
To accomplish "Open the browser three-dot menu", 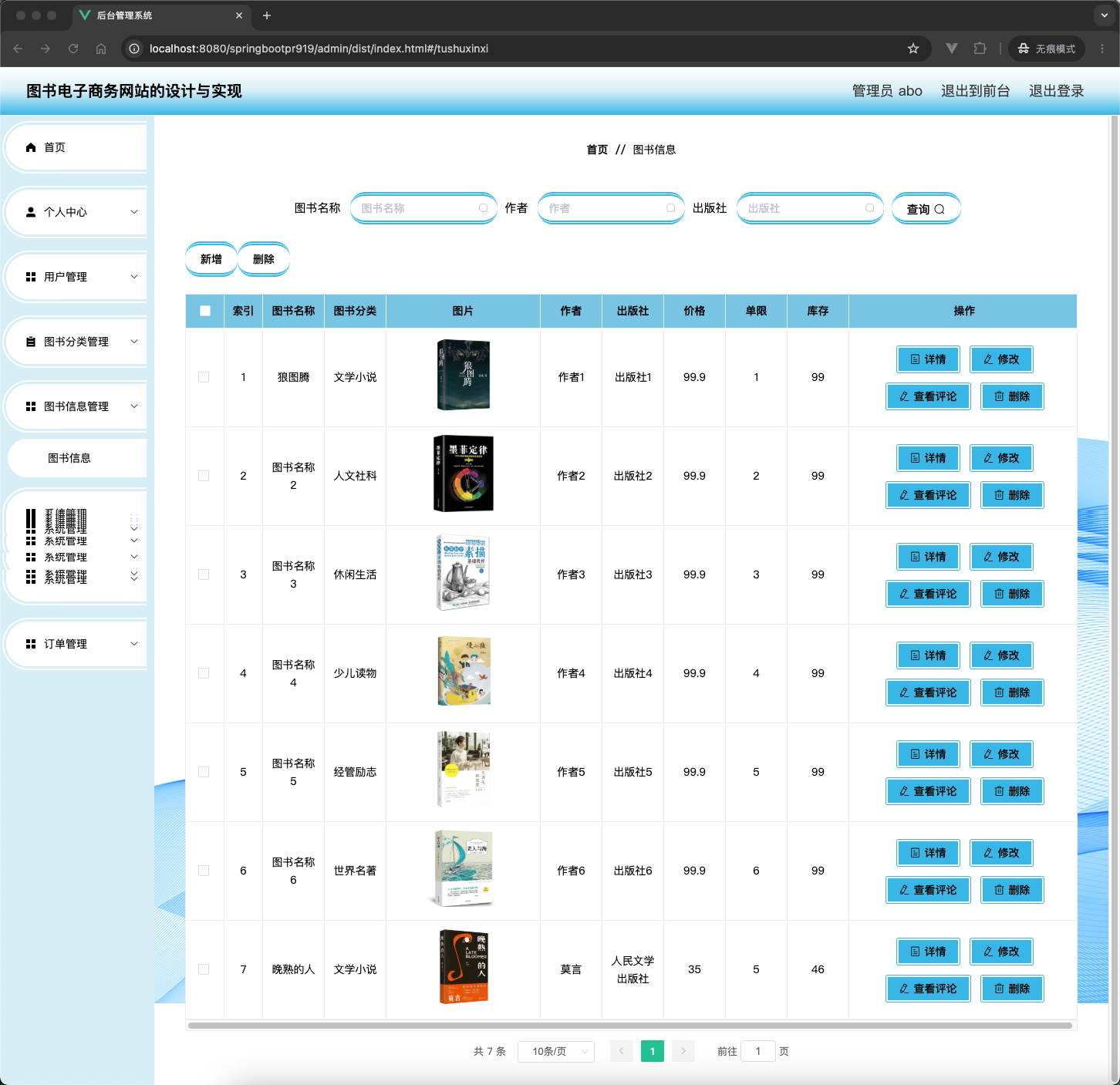I will [x=1102, y=49].
